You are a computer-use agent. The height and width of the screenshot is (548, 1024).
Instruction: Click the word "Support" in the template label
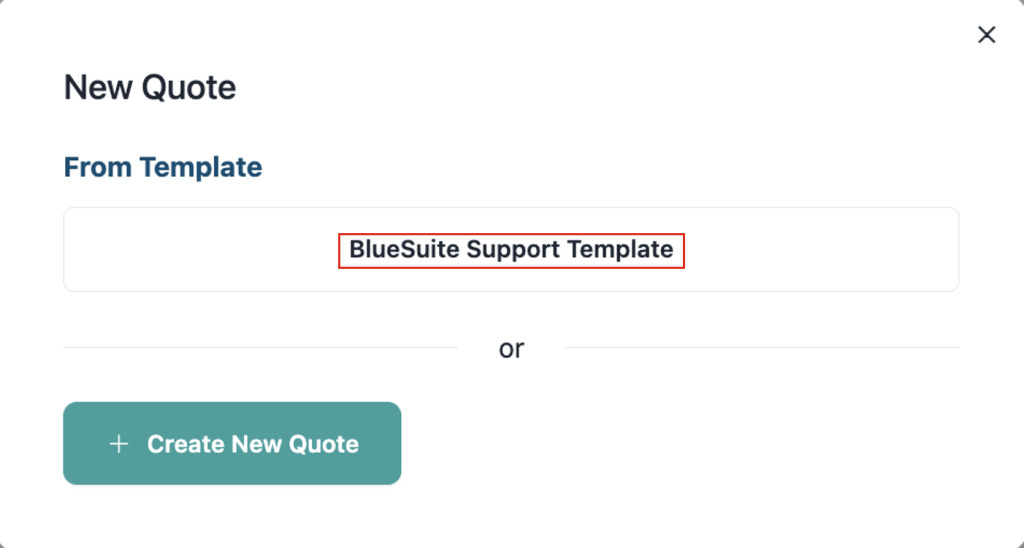click(x=513, y=250)
